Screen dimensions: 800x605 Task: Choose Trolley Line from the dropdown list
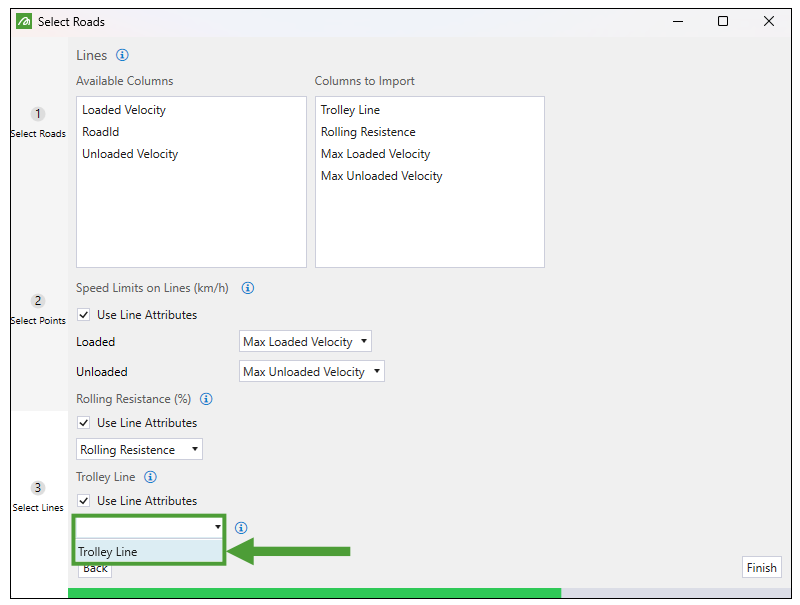(x=149, y=551)
